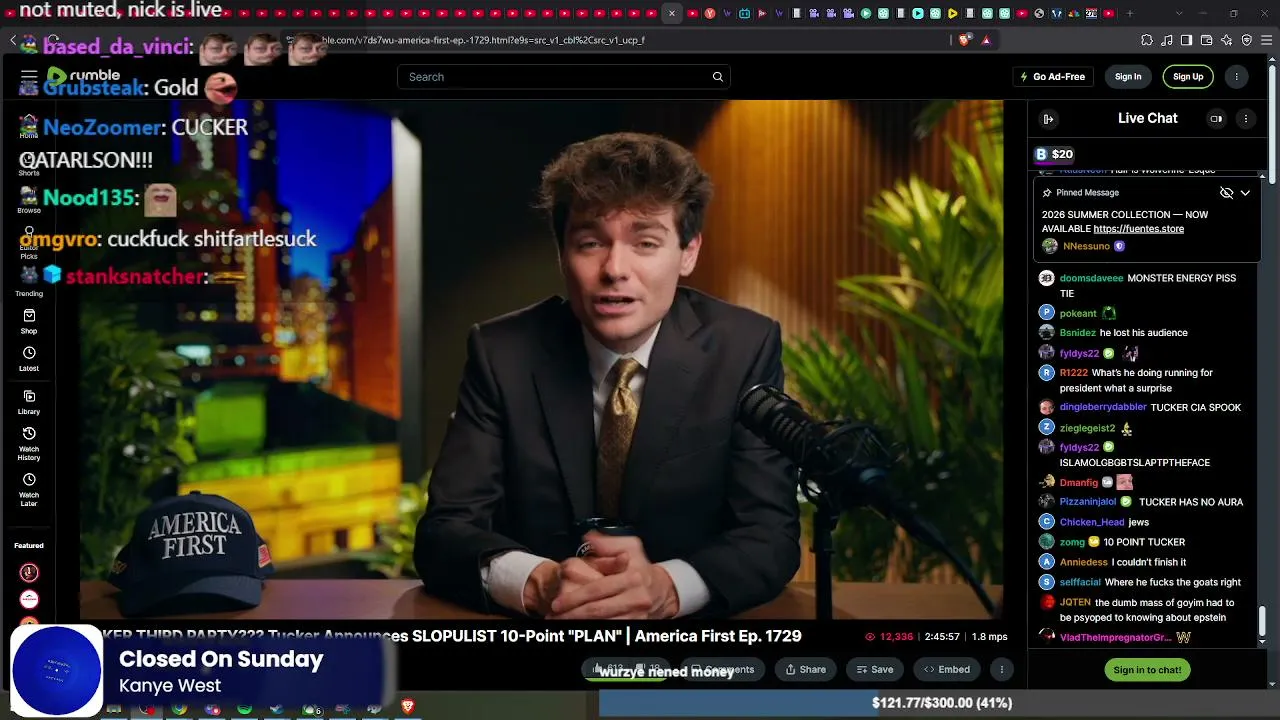The height and width of the screenshot is (720, 1280).
Task: Collapse the Live Chat panel
Action: (x=1048, y=119)
